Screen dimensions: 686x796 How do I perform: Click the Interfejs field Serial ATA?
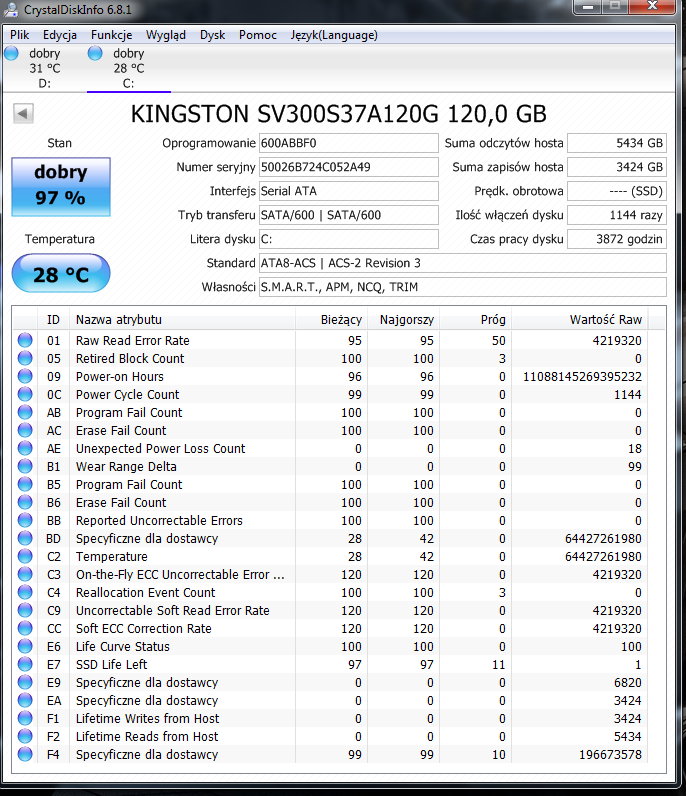click(349, 191)
